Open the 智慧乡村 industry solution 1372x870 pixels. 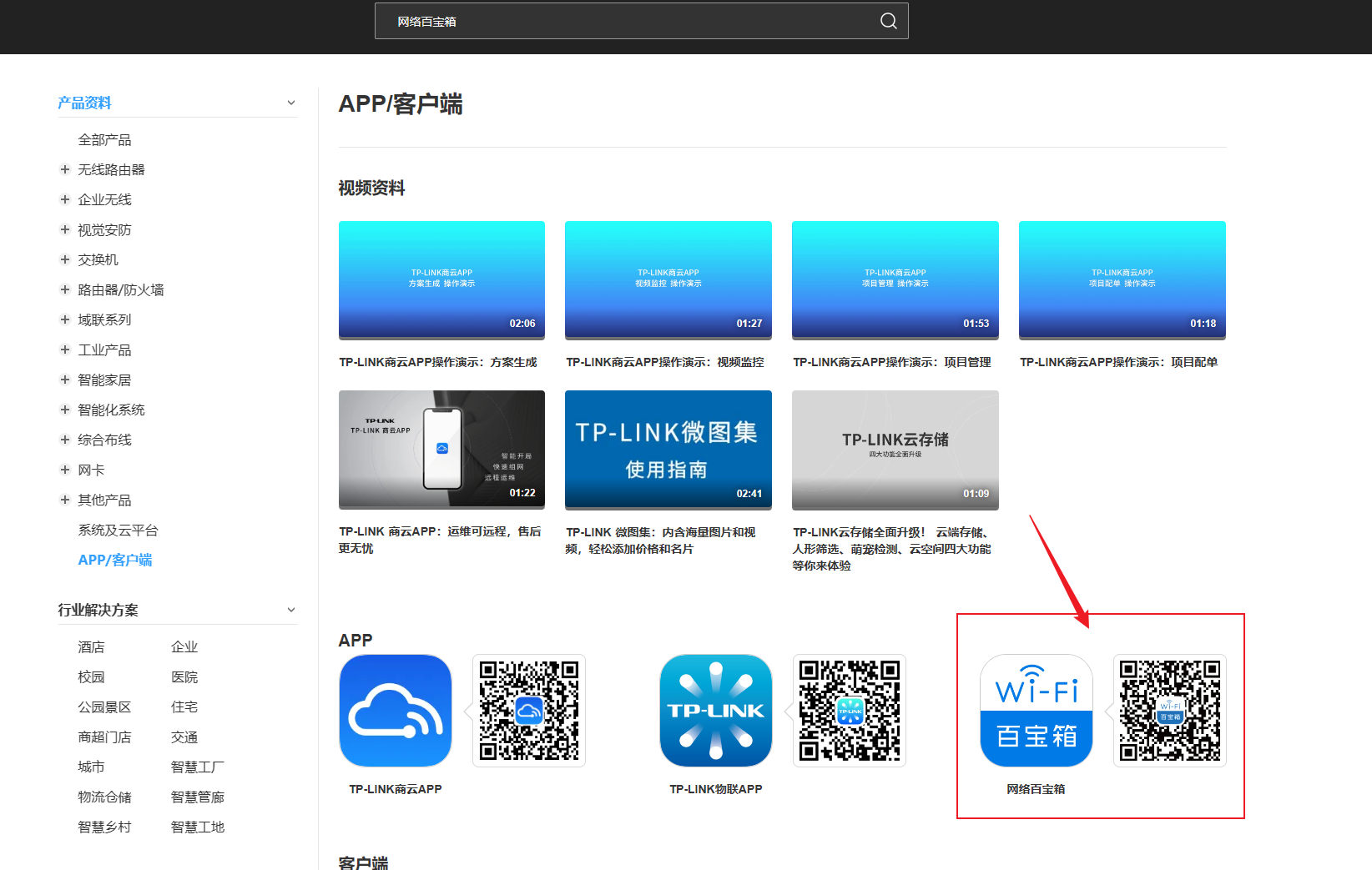click(104, 827)
